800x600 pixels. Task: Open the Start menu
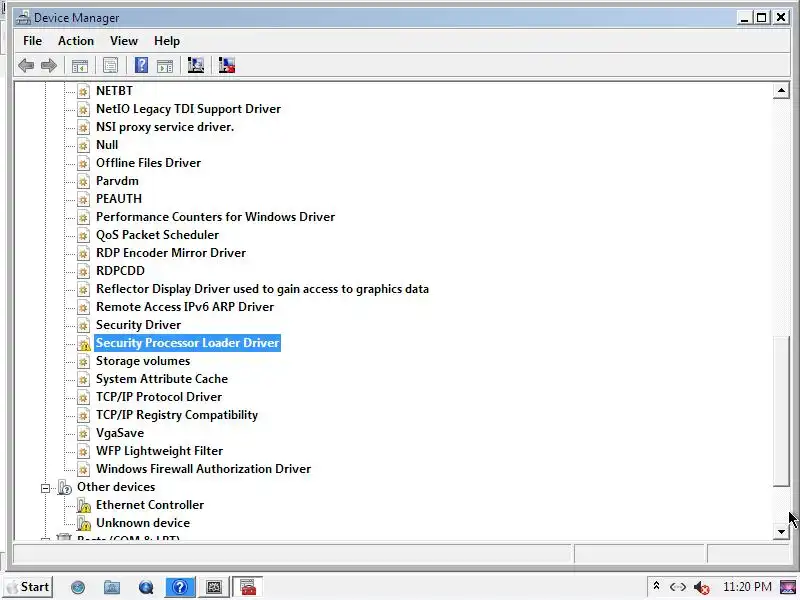click(x=29, y=587)
